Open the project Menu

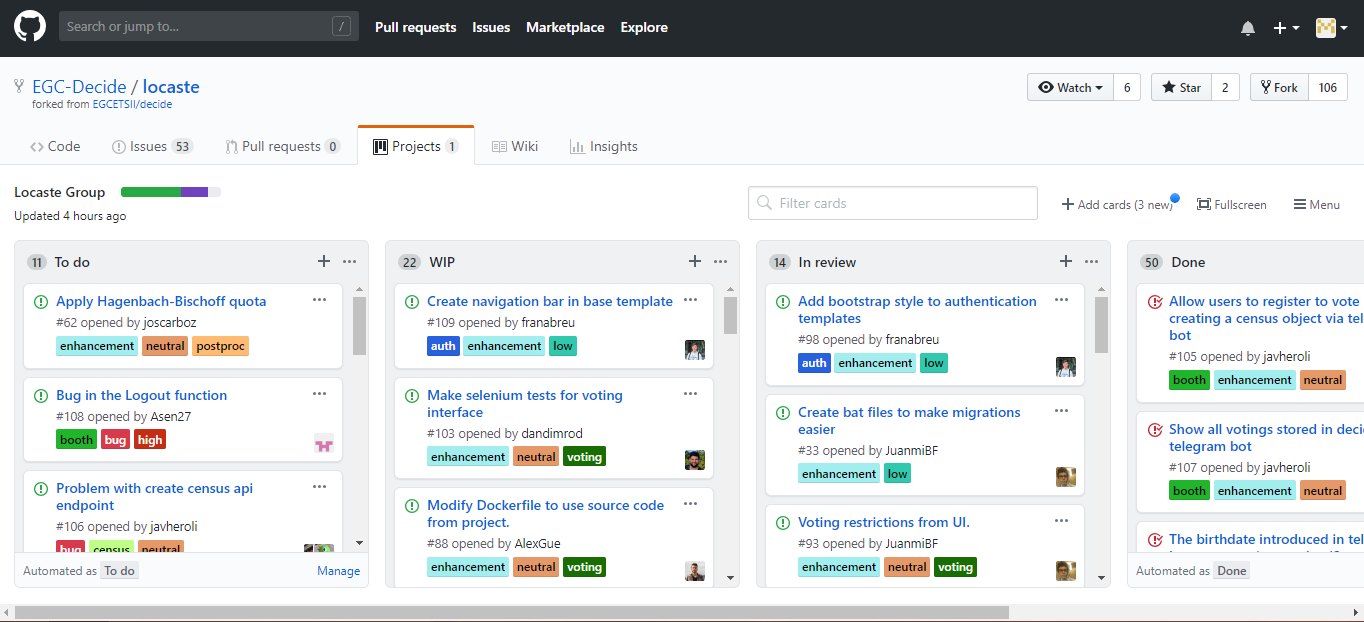(1316, 204)
